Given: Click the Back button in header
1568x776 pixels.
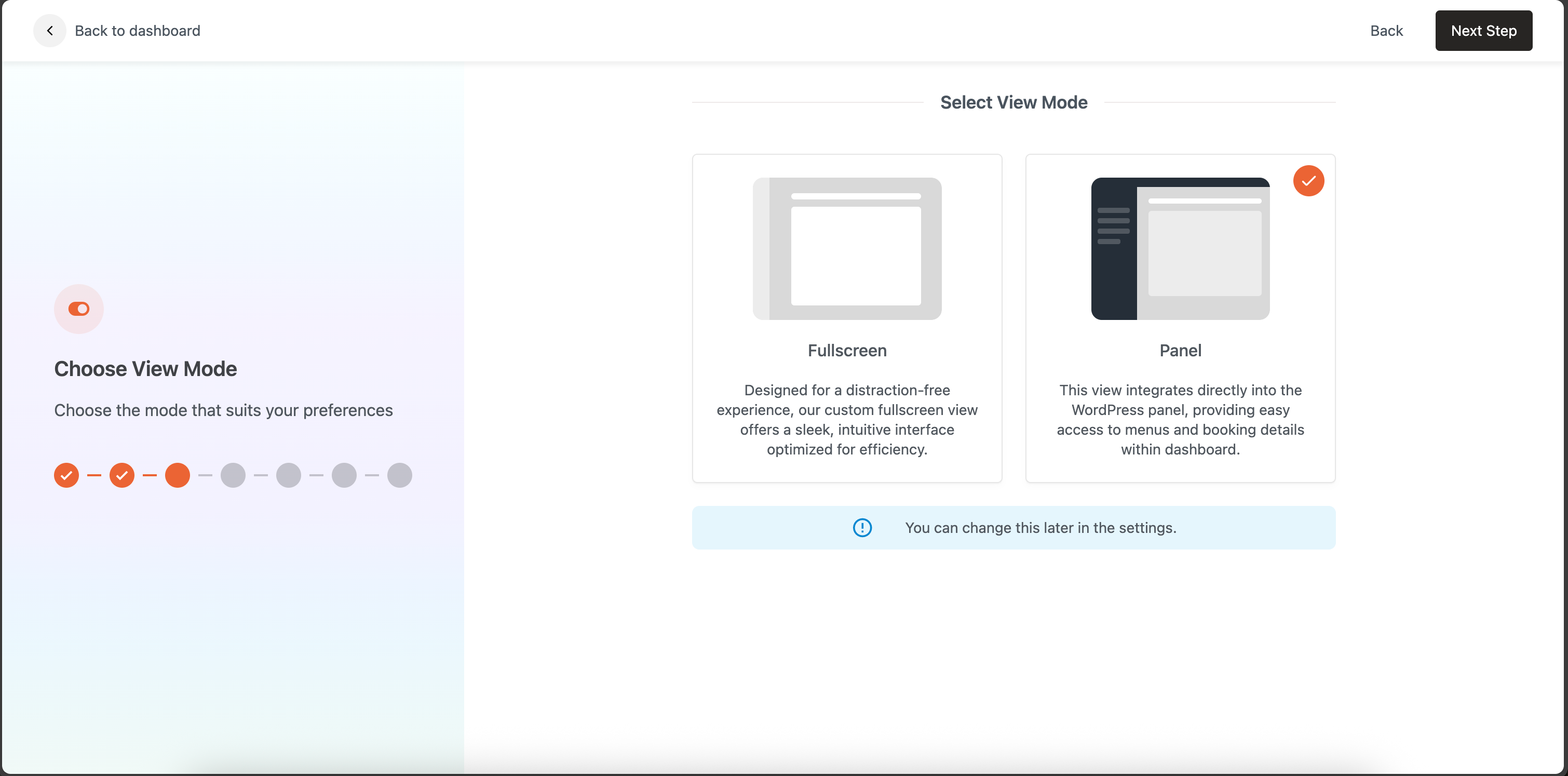Looking at the screenshot, I should [1386, 31].
